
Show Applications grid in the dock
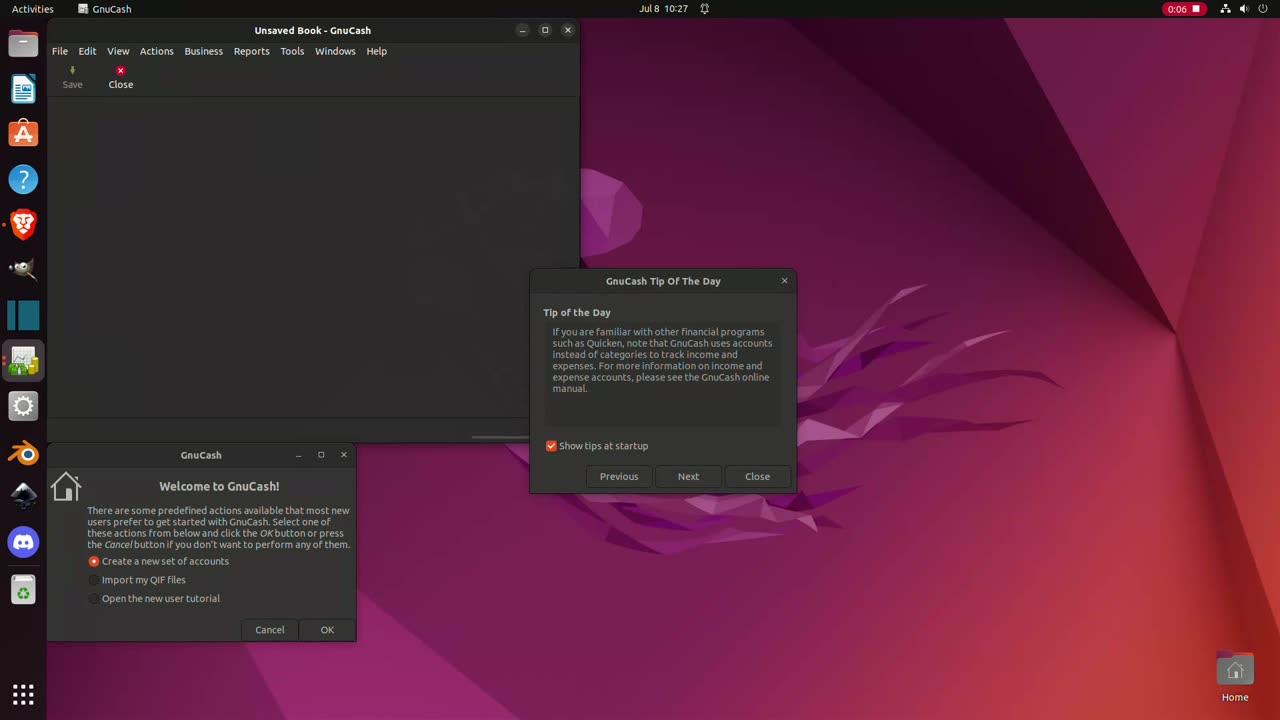23,694
